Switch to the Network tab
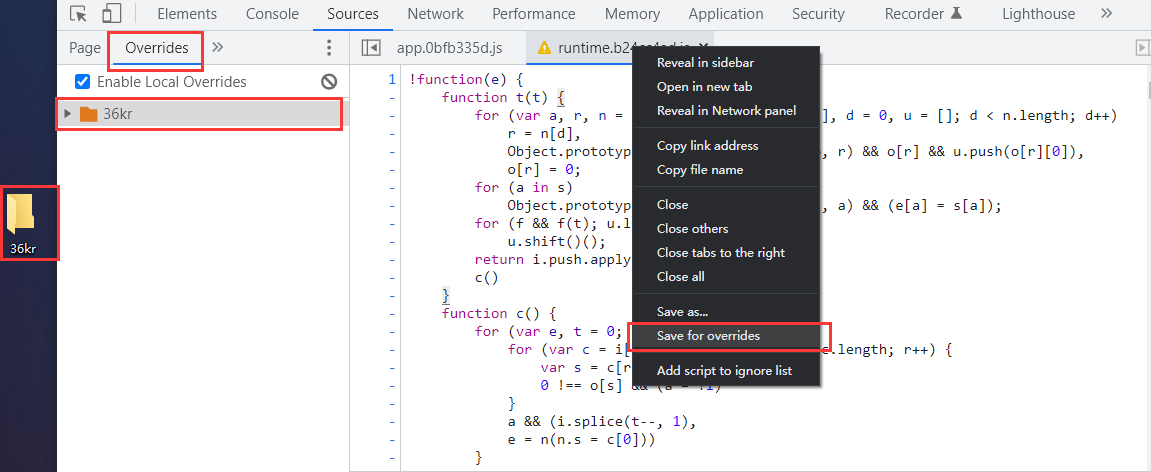1151x472 pixels. click(435, 14)
